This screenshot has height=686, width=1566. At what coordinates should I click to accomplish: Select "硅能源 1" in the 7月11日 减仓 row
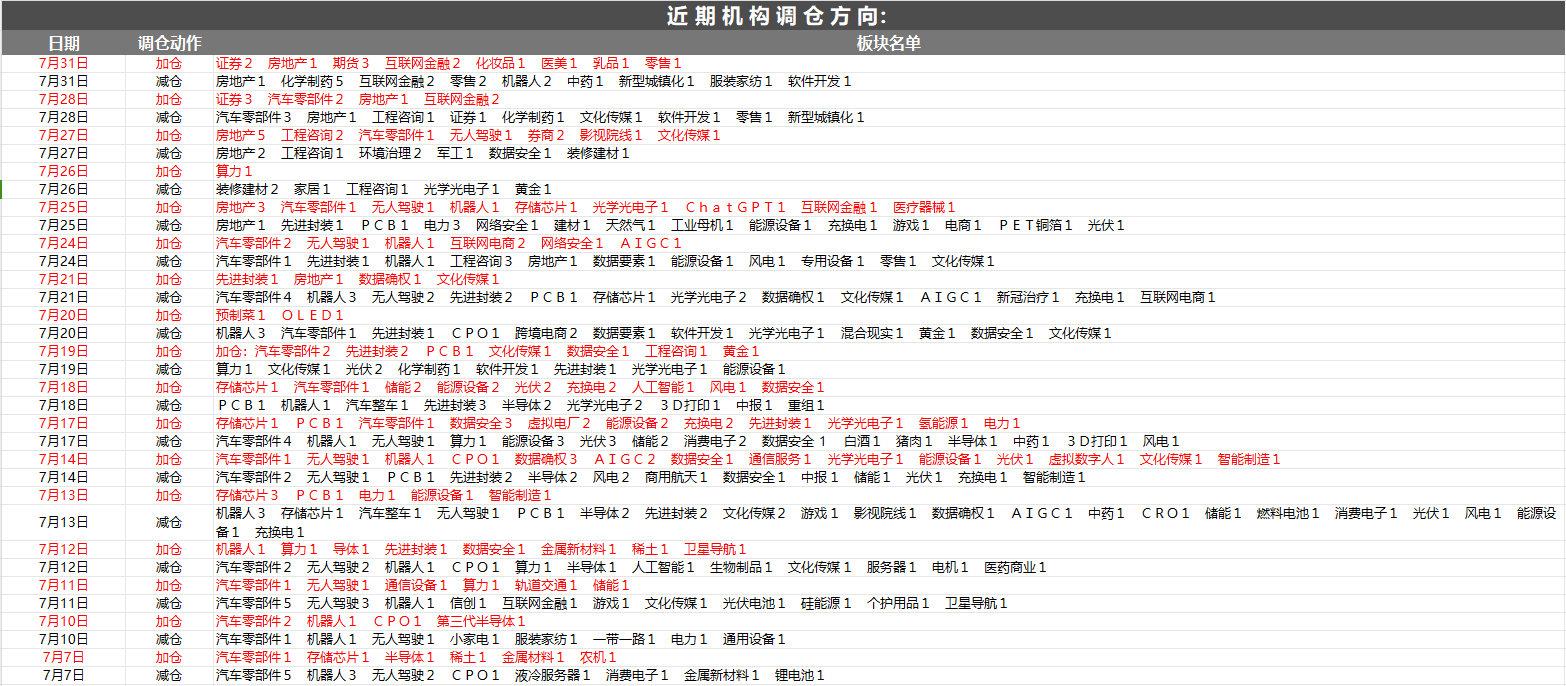pos(826,603)
